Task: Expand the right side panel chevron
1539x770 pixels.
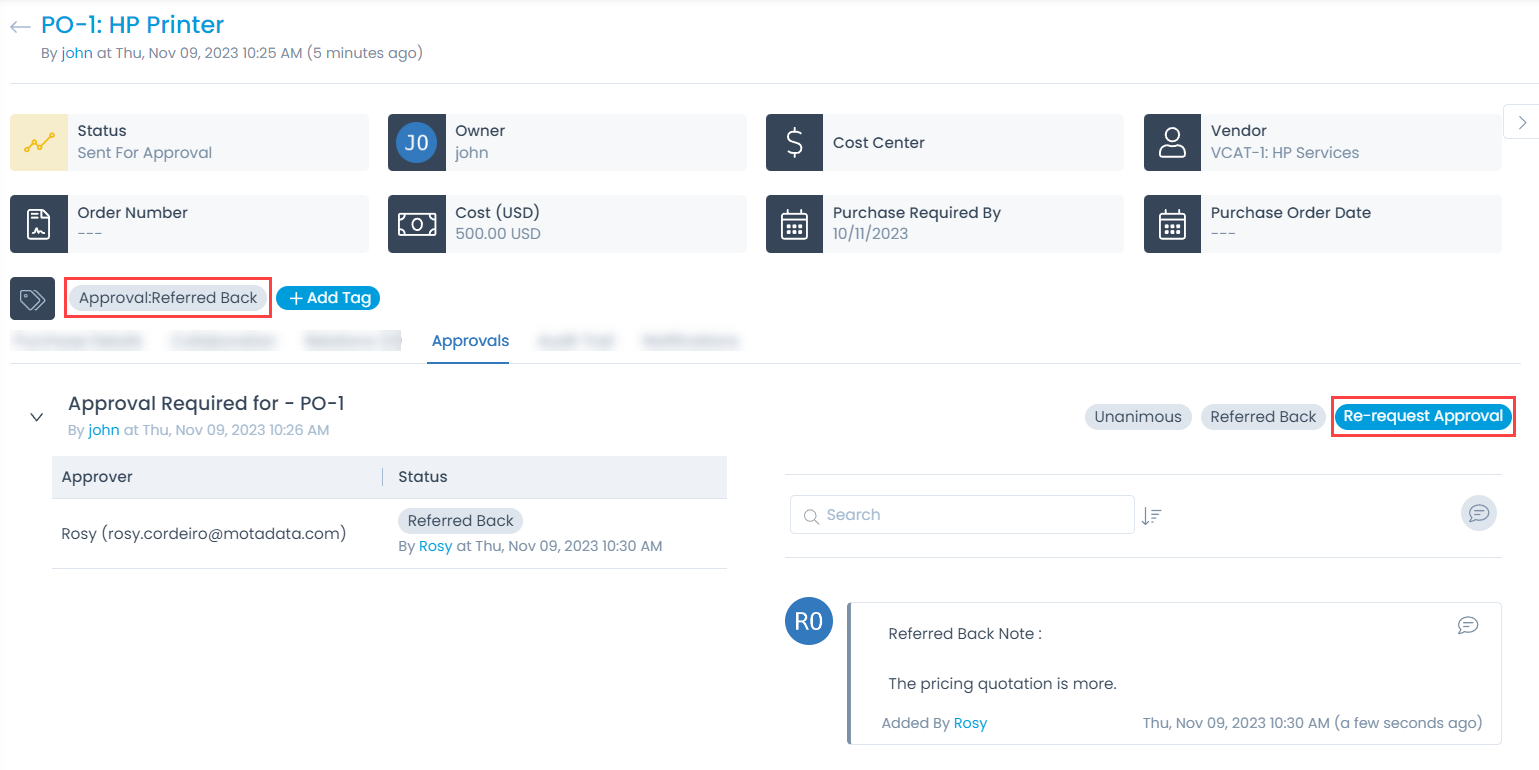Action: click(1522, 122)
